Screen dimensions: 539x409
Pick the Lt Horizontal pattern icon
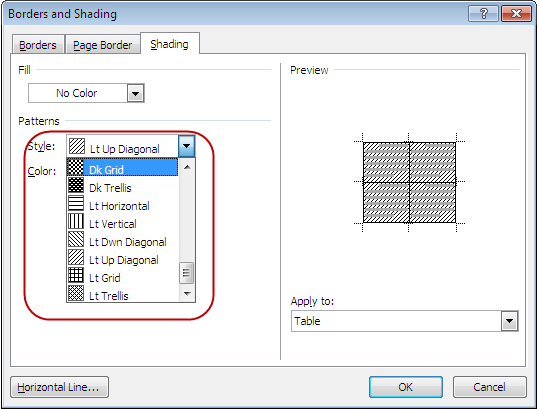[x=76, y=203]
